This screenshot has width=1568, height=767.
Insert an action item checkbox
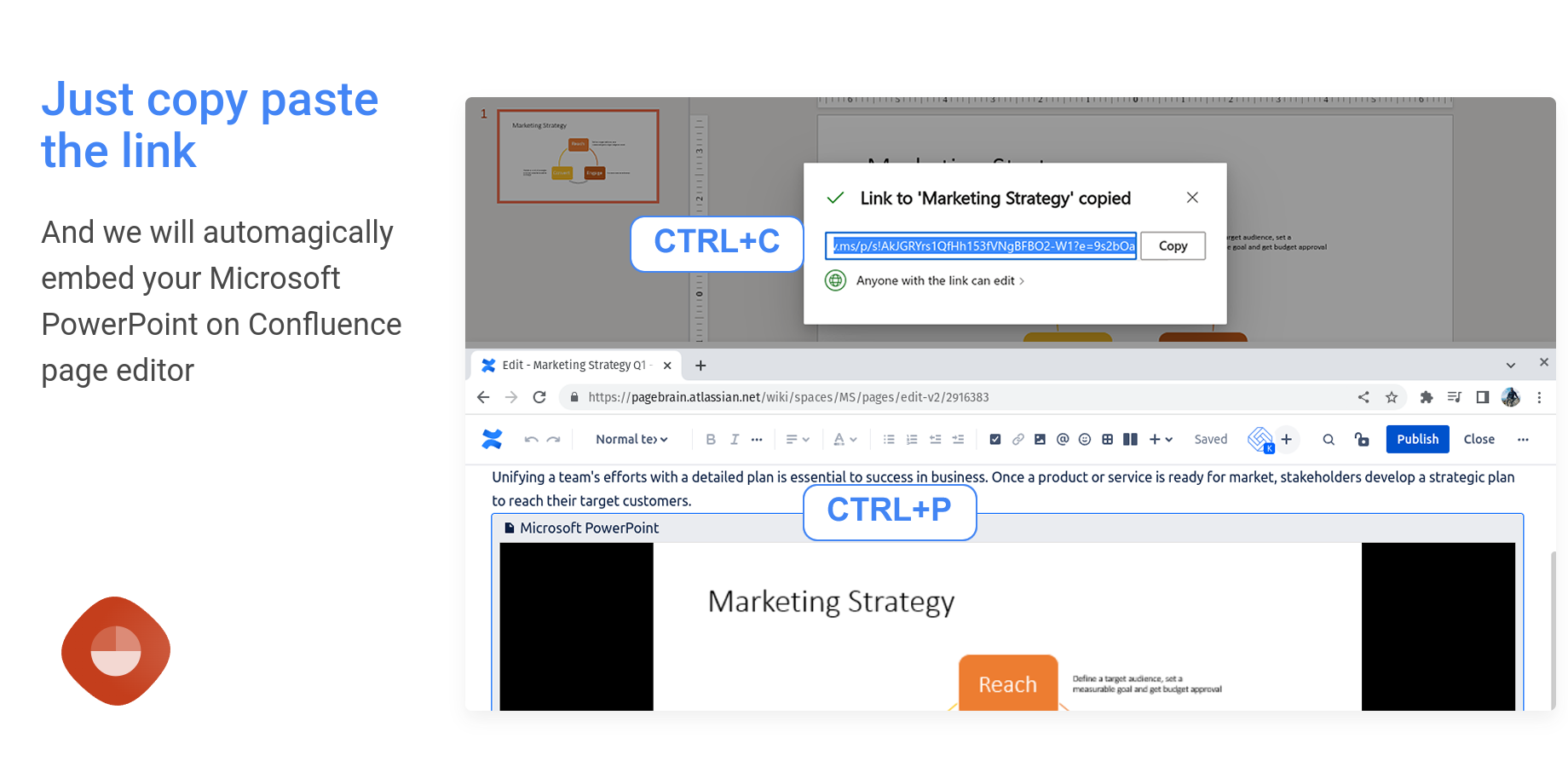[994, 439]
